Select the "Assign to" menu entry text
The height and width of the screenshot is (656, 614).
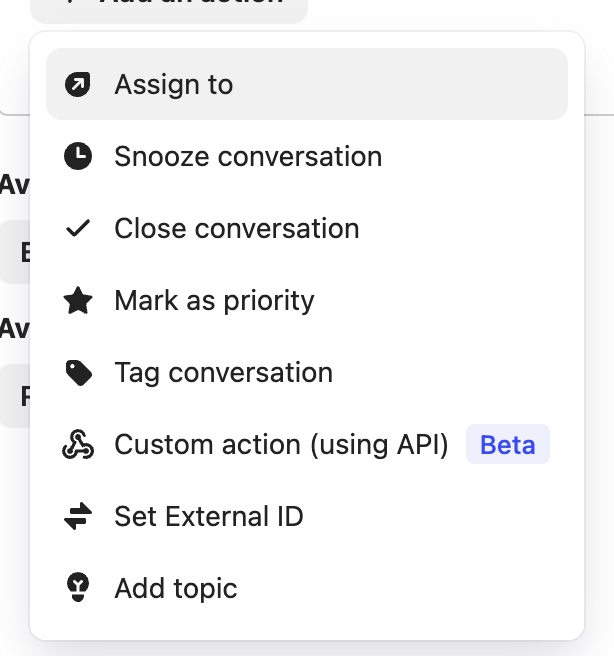tap(174, 85)
